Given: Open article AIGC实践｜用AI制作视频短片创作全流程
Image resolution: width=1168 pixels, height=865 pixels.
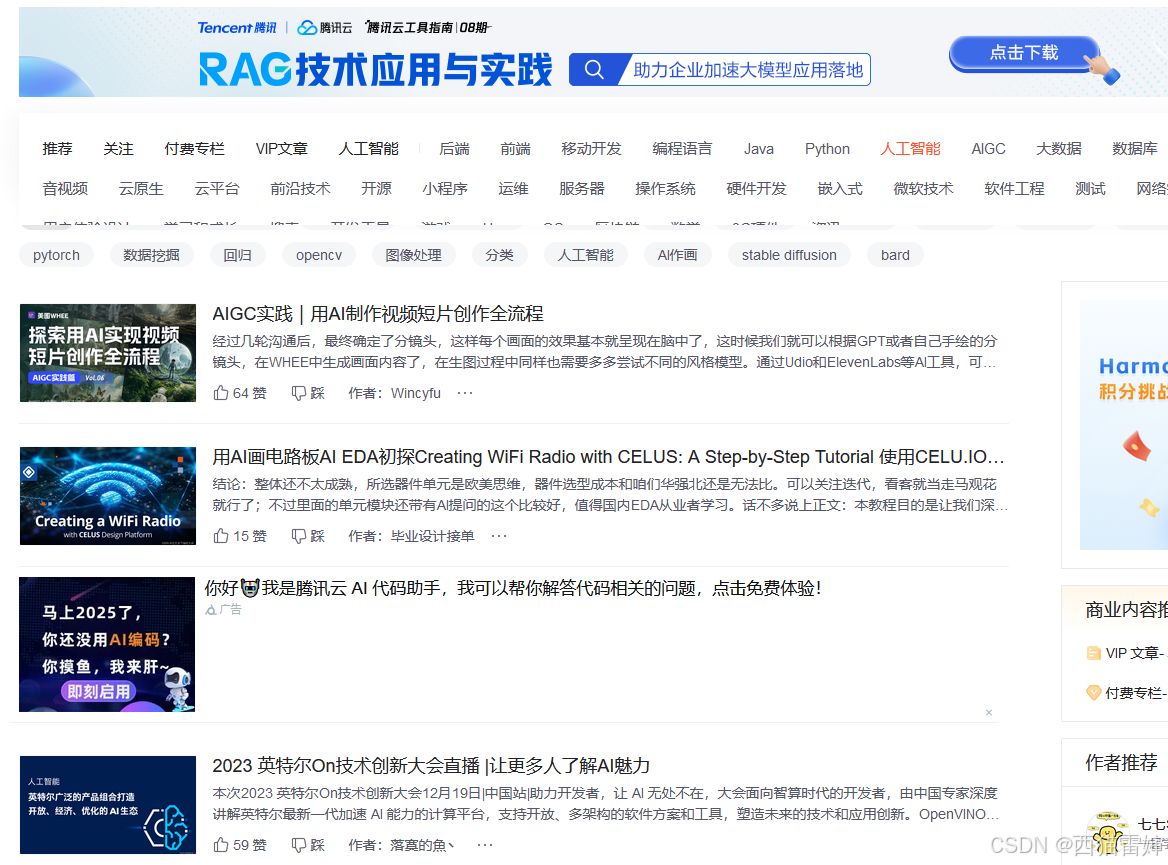Looking at the screenshot, I should coord(378,314).
